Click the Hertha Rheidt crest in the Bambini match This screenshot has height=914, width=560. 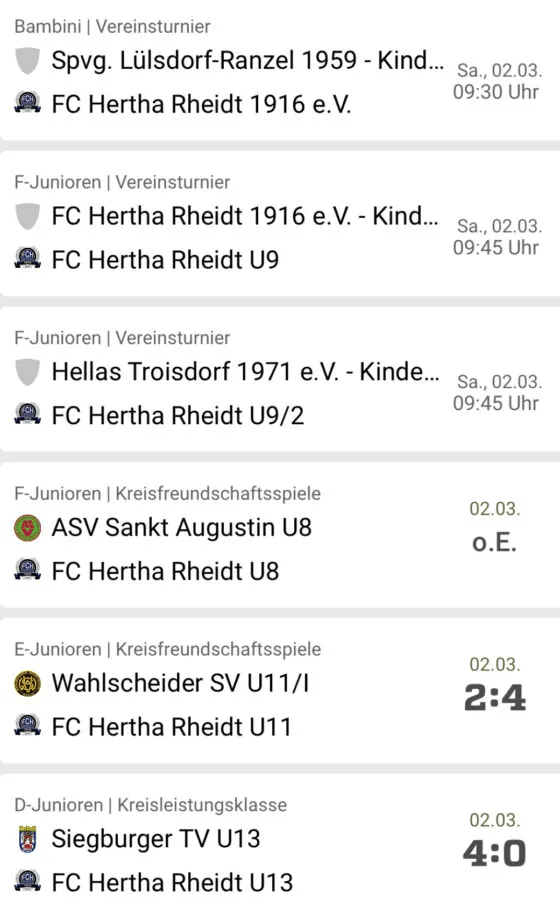pos(27,103)
